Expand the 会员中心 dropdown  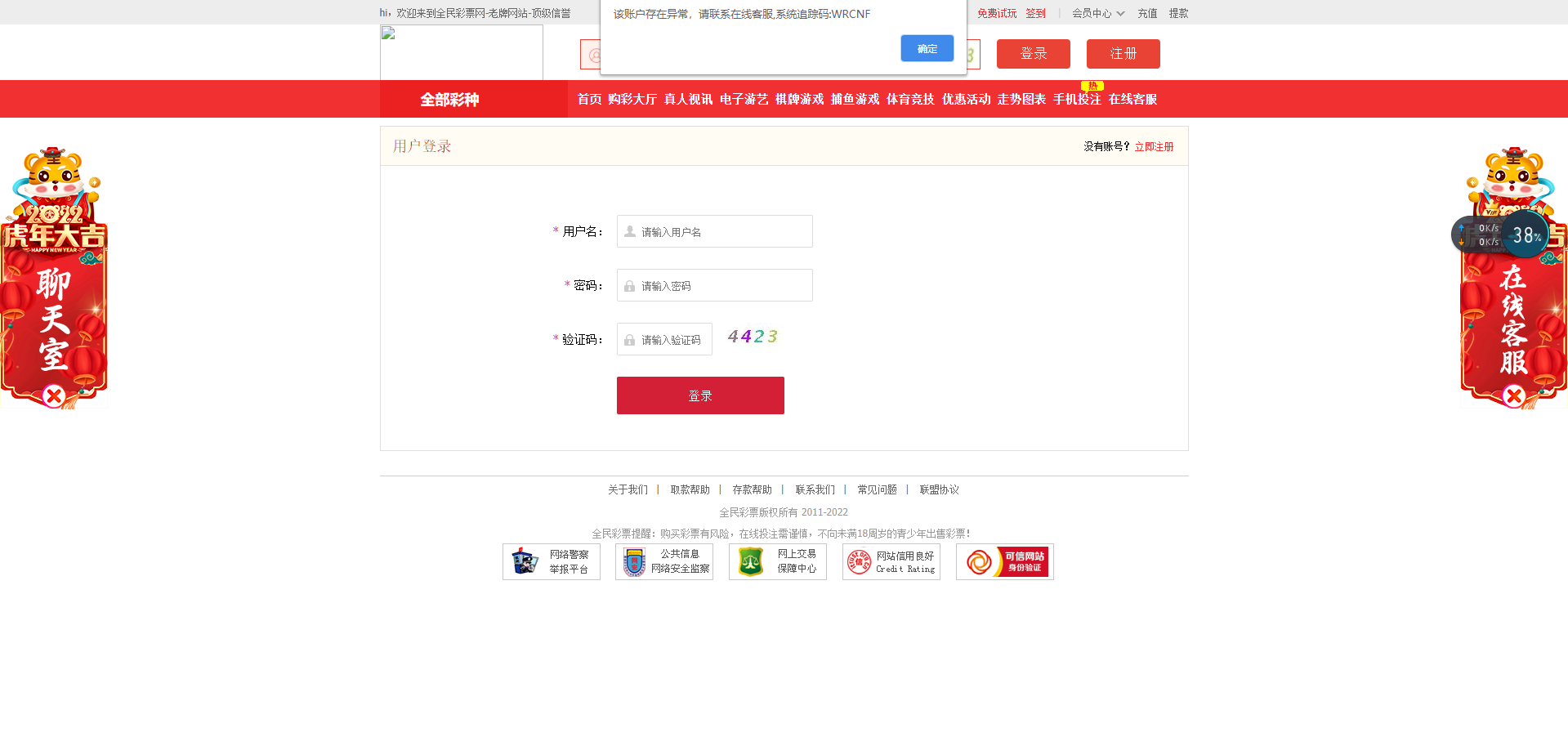pyautogui.click(x=1098, y=13)
